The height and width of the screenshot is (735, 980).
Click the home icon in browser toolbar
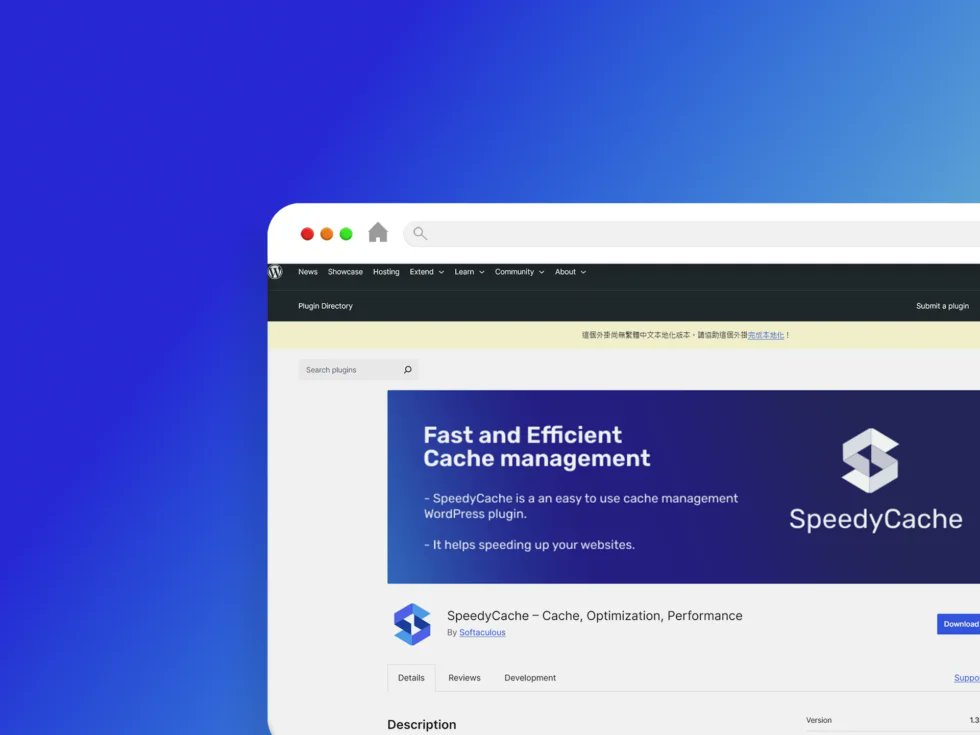click(x=378, y=232)
